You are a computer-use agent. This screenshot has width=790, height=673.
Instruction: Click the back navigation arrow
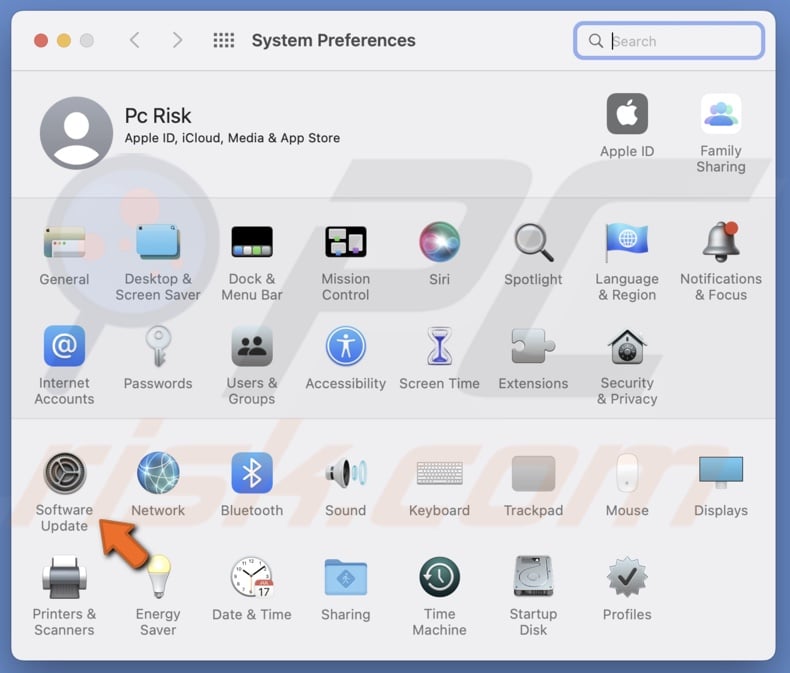coord(135,40)
